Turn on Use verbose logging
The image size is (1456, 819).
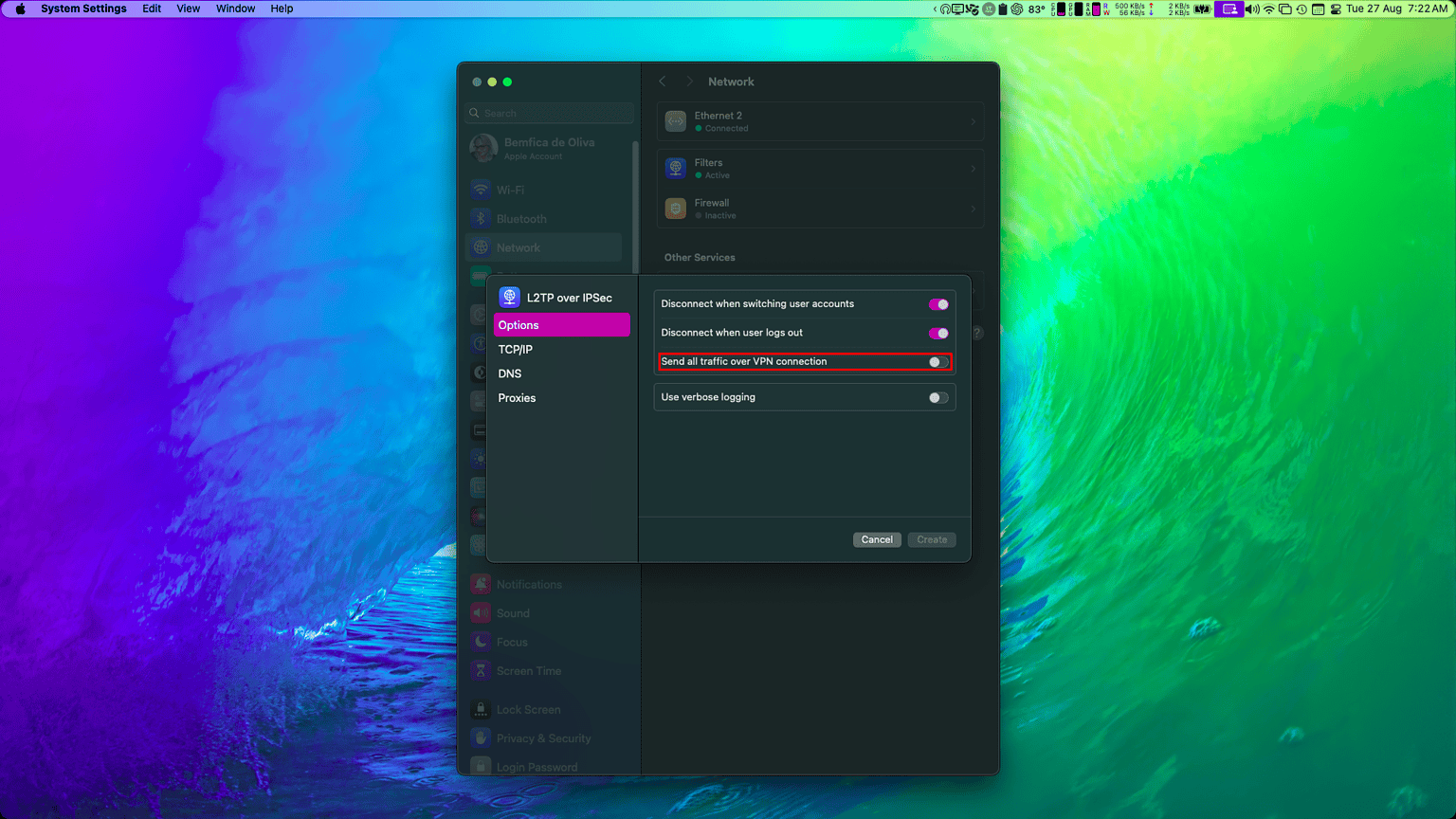click(x=937, y=397)
